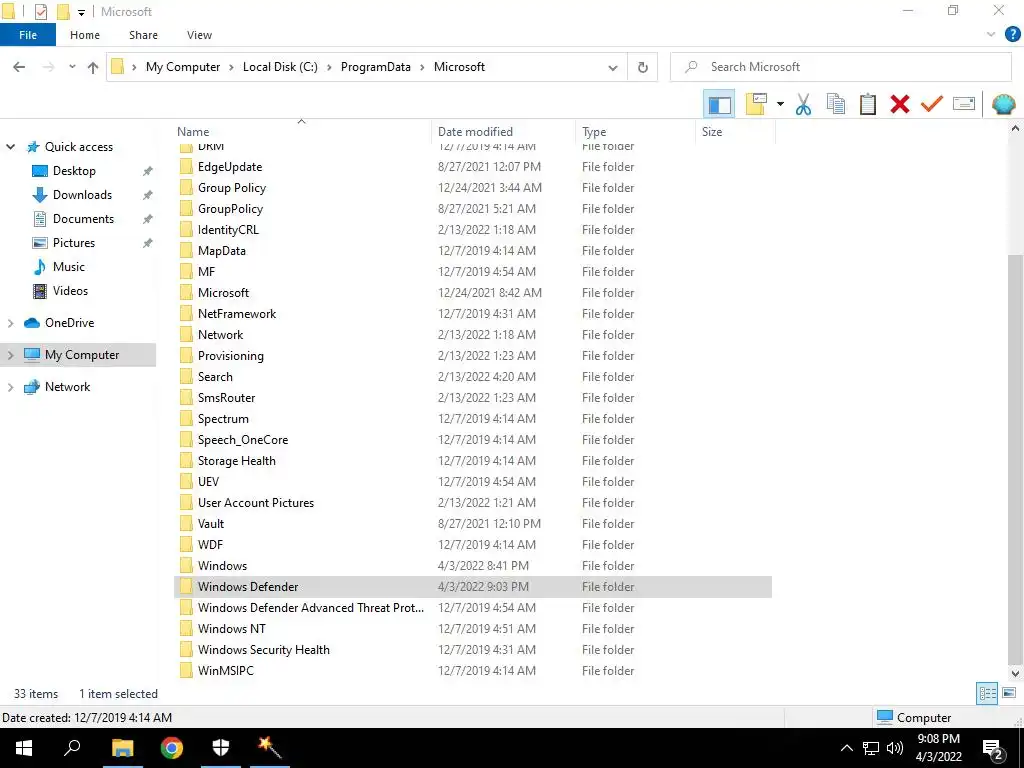Sort by Date modified column header

[504, 131]
